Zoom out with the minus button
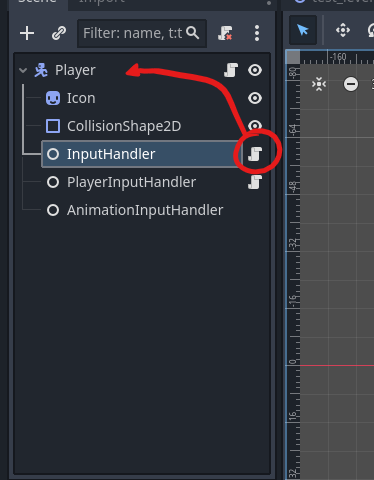Image resolution: width=374 pixels, height=480 pixels. click(x=351, y=84)
